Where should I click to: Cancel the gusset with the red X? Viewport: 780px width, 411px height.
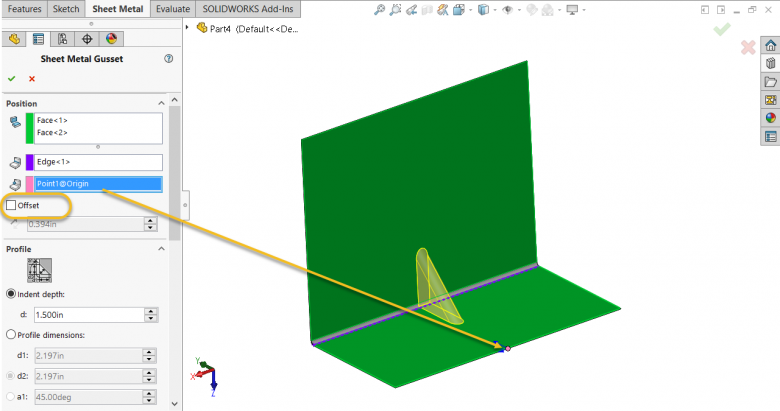pos(32,79)
